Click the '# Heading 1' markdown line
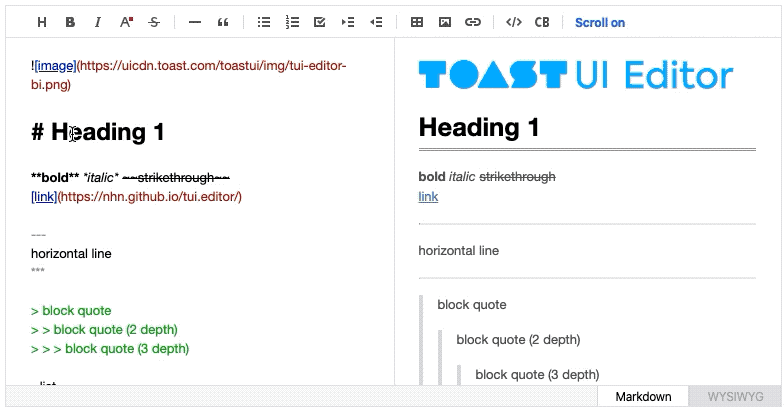784x412 pixels. 98,132
